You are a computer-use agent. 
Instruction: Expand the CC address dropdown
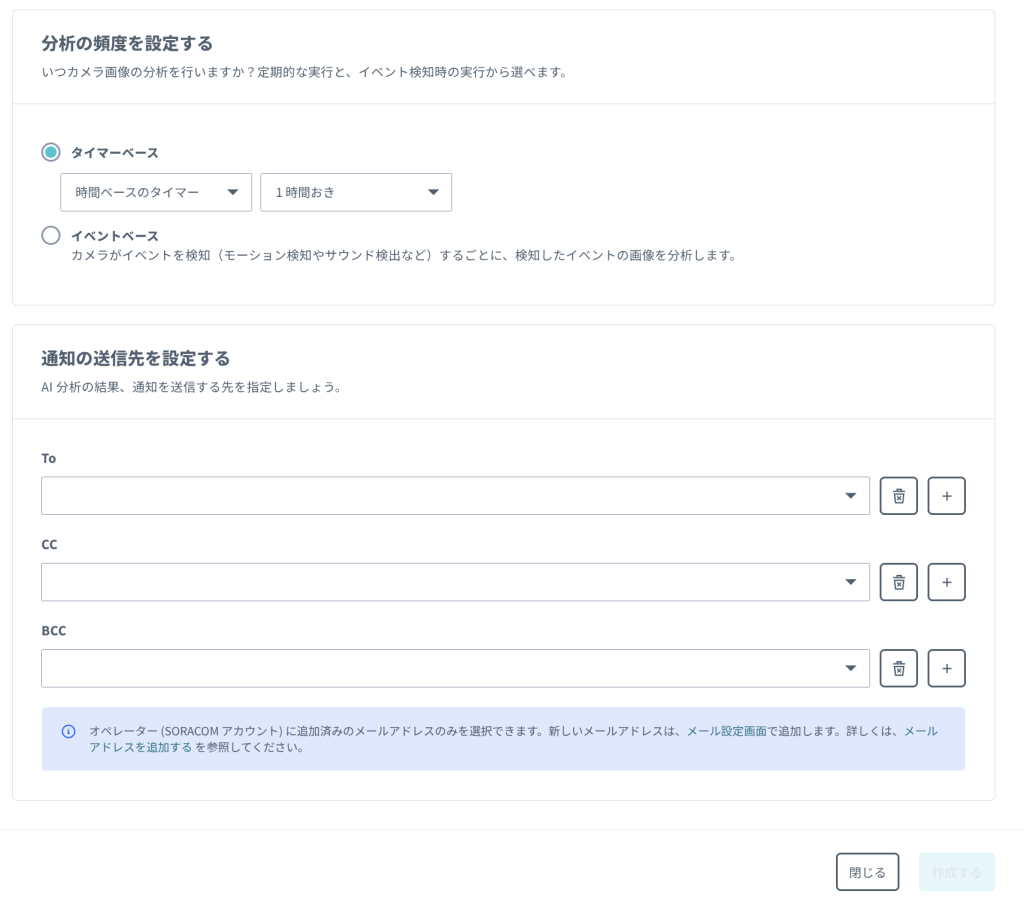[455, 582]
